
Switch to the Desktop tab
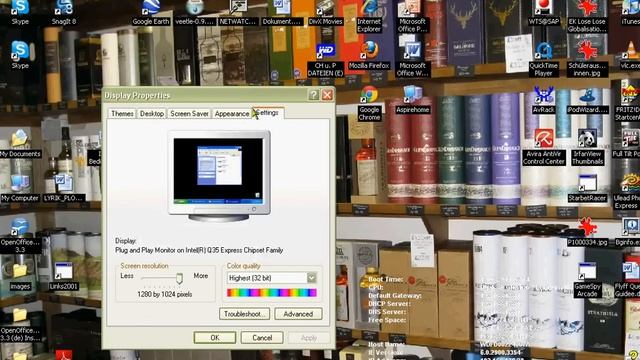[152, 113]
